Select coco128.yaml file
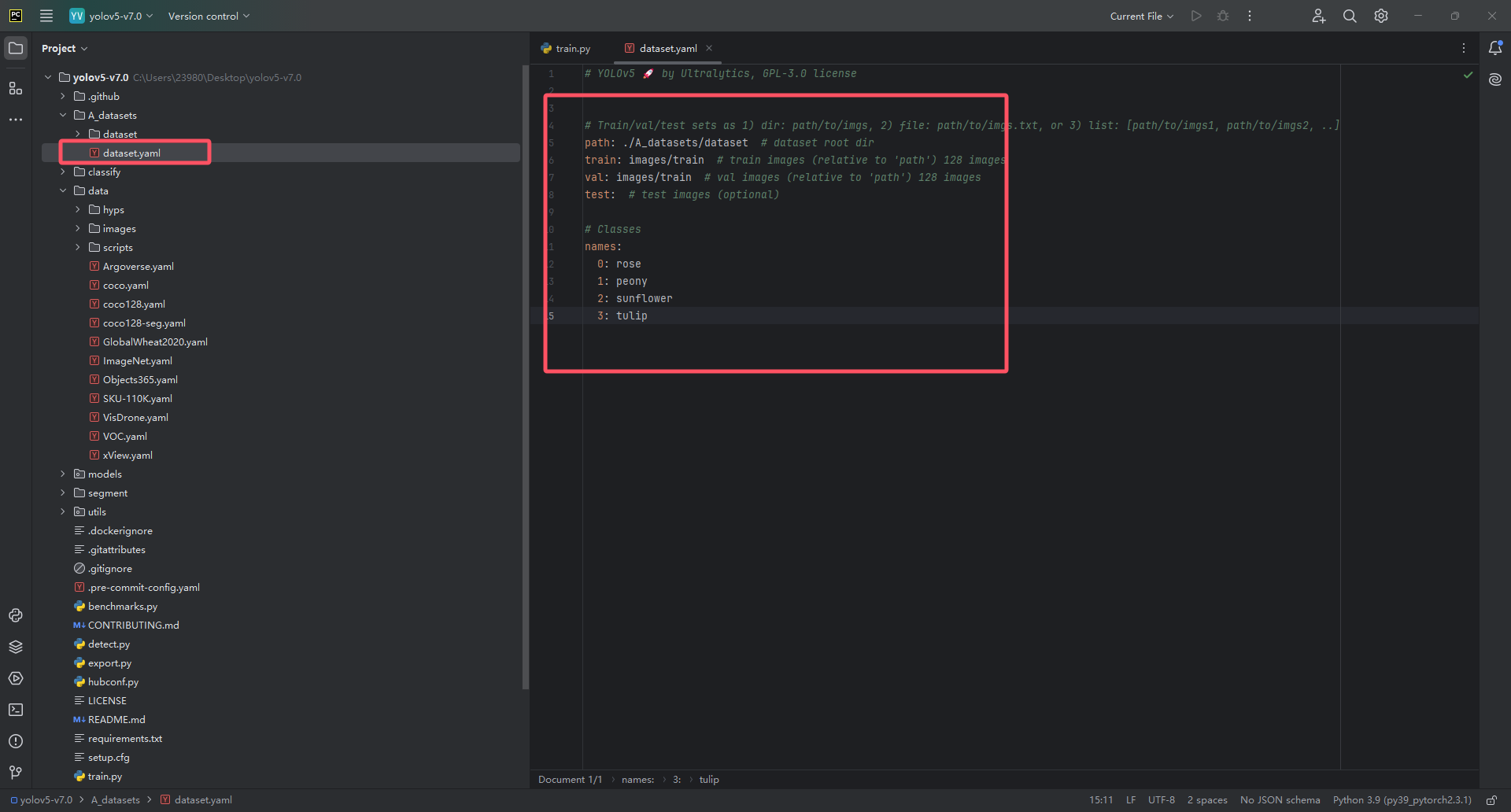 (134, 304)
